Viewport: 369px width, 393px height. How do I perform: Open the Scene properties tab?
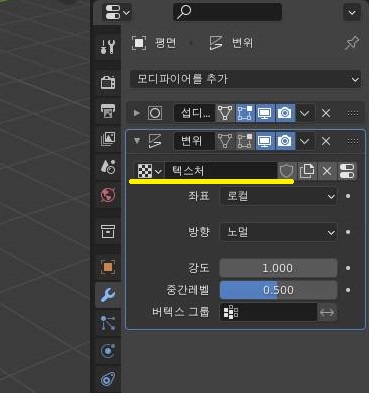click(x=108, y=167)
